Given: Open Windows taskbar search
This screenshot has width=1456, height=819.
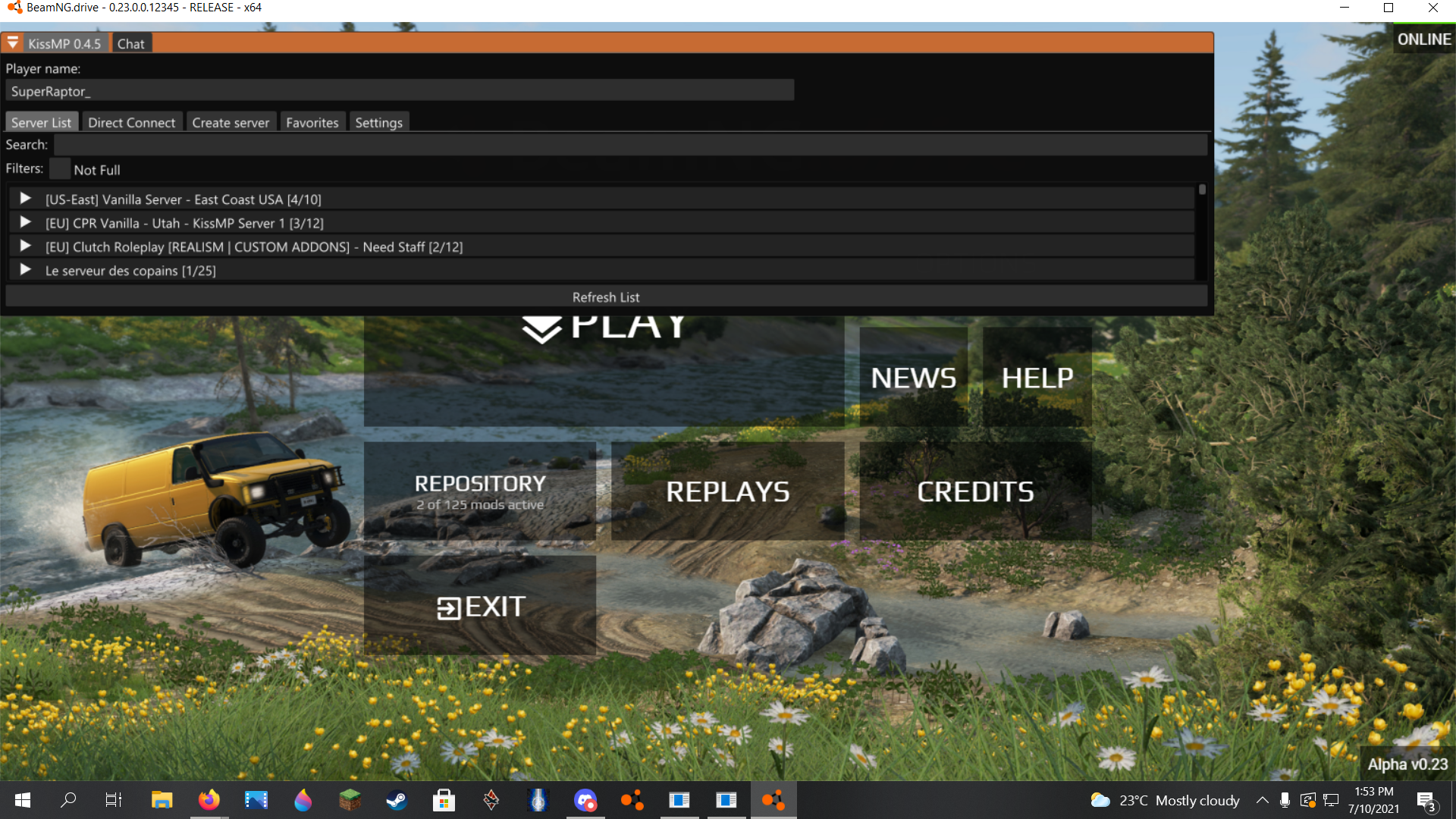Looking at the screenshot, I should pos(68,800).
